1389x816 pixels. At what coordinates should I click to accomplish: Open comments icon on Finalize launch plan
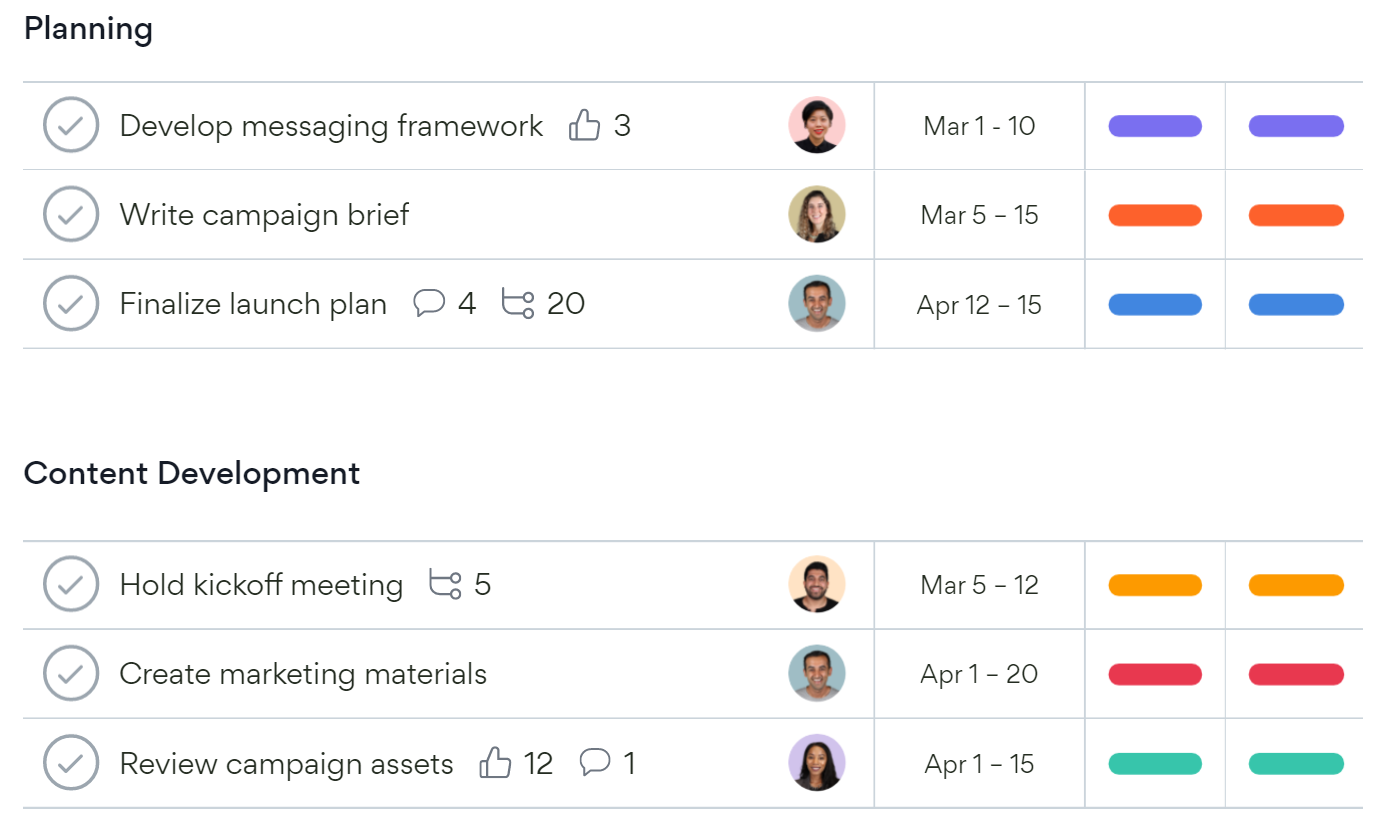coord(429,303)
